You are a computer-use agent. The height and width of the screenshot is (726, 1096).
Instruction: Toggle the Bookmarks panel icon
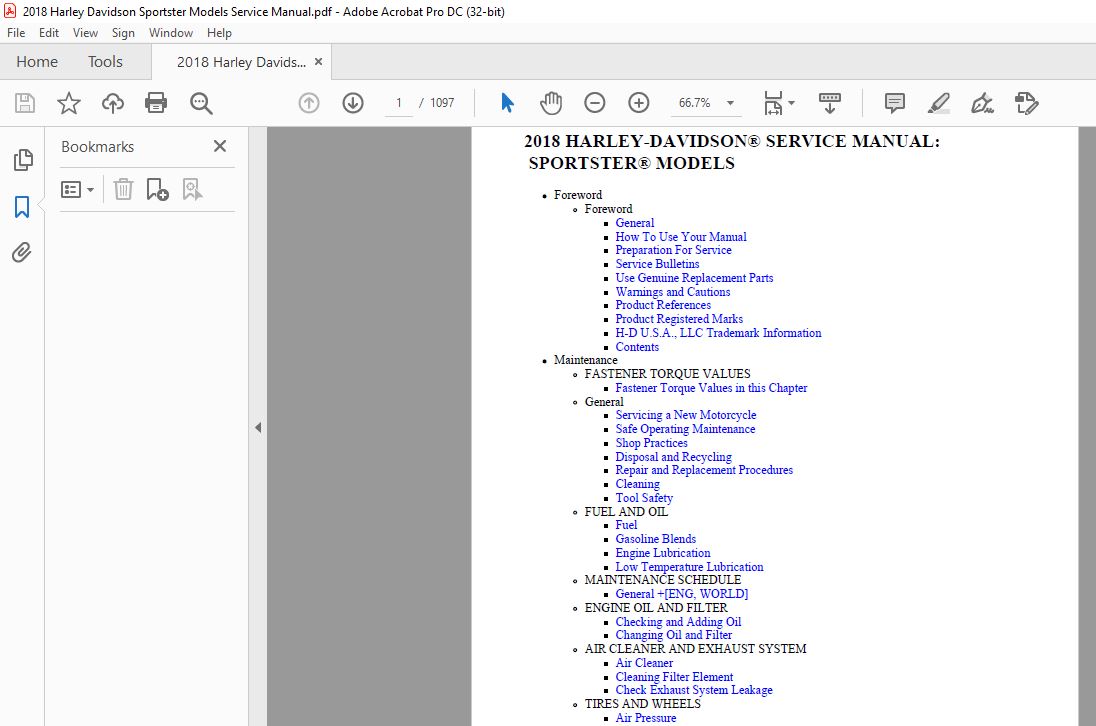pyautogui.click(x=22, y=207)
